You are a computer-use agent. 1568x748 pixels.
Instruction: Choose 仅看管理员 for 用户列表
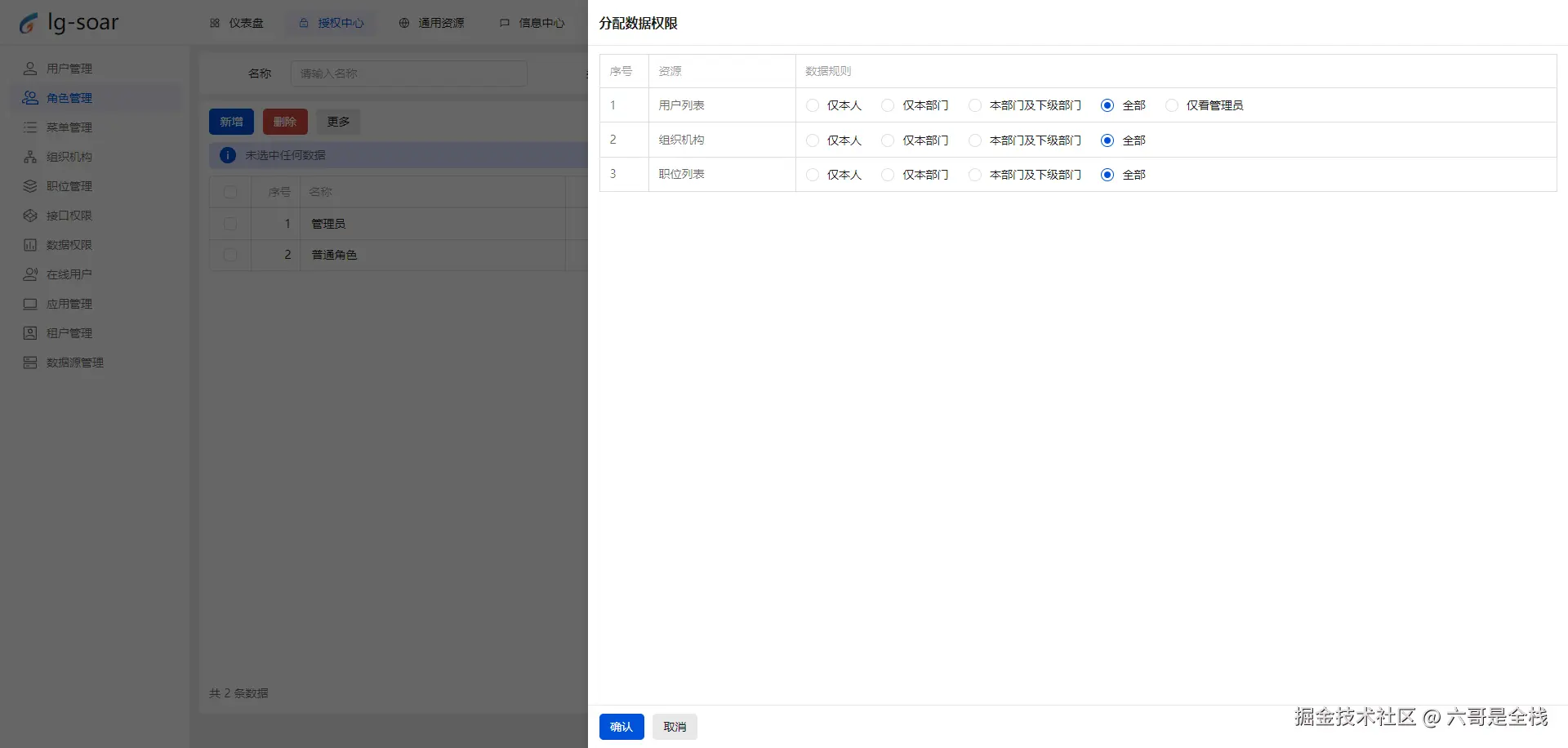click(x=1172, y=105)
